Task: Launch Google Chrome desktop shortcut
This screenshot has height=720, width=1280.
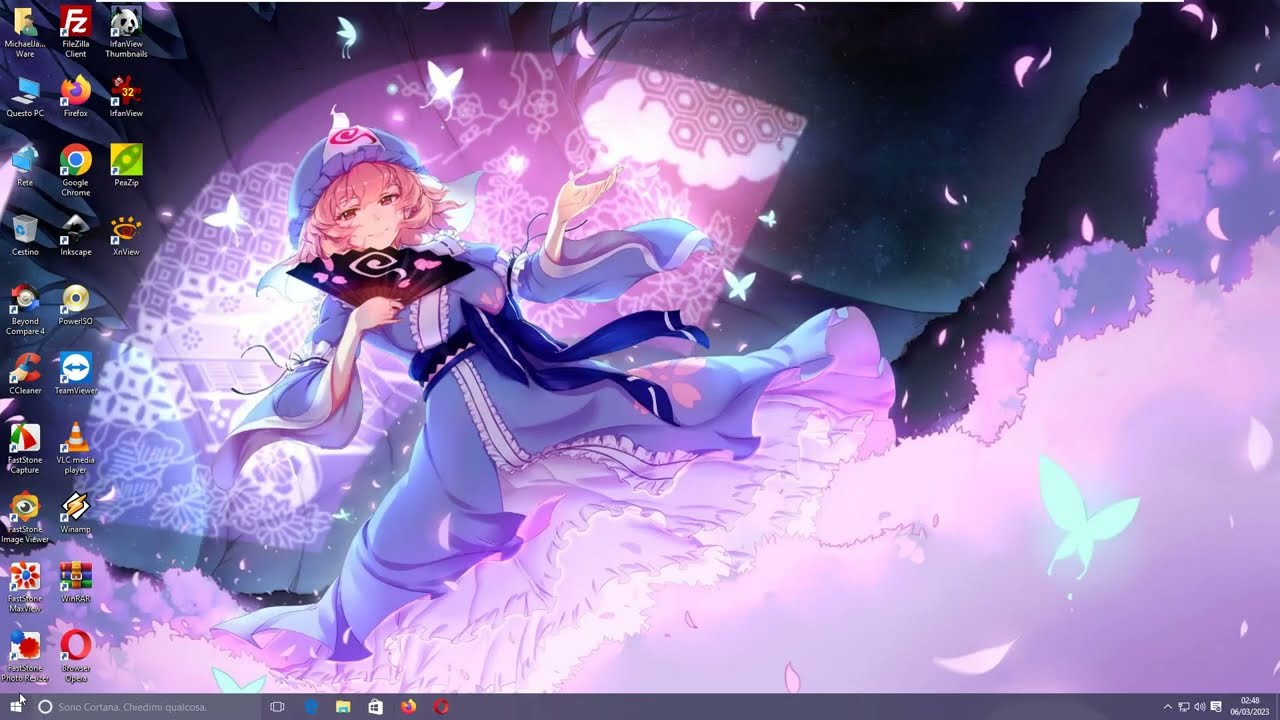Action: (75, 170)
